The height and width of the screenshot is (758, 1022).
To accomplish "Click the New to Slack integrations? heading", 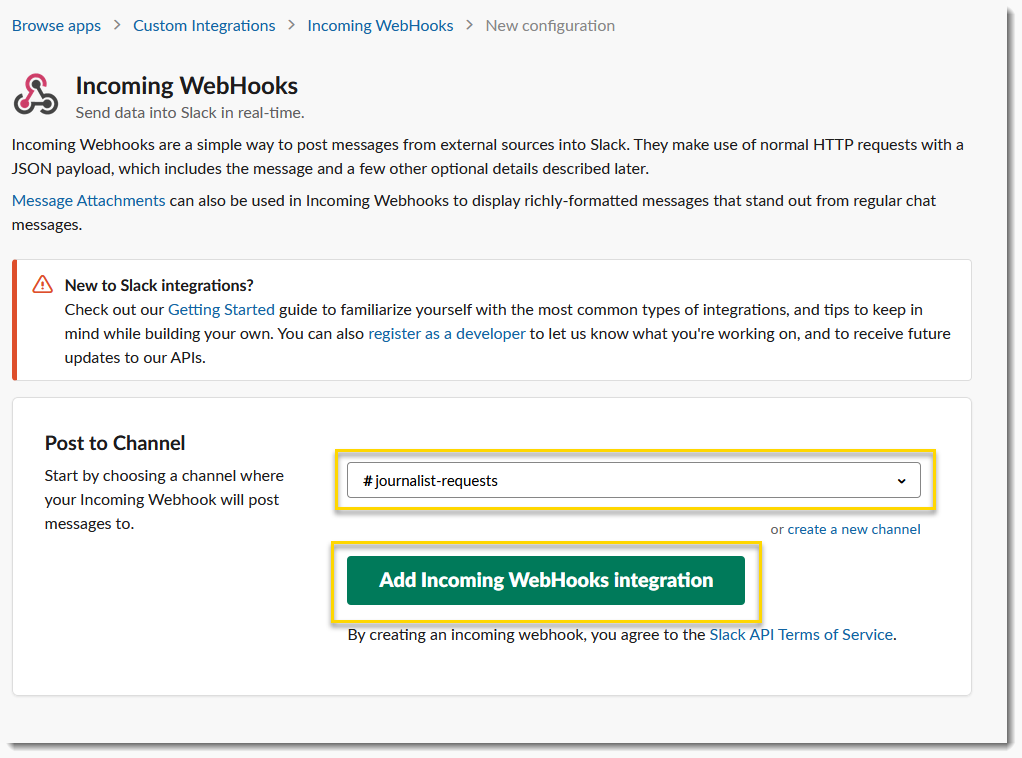I will pyautogui.click(x=159, y=285).
